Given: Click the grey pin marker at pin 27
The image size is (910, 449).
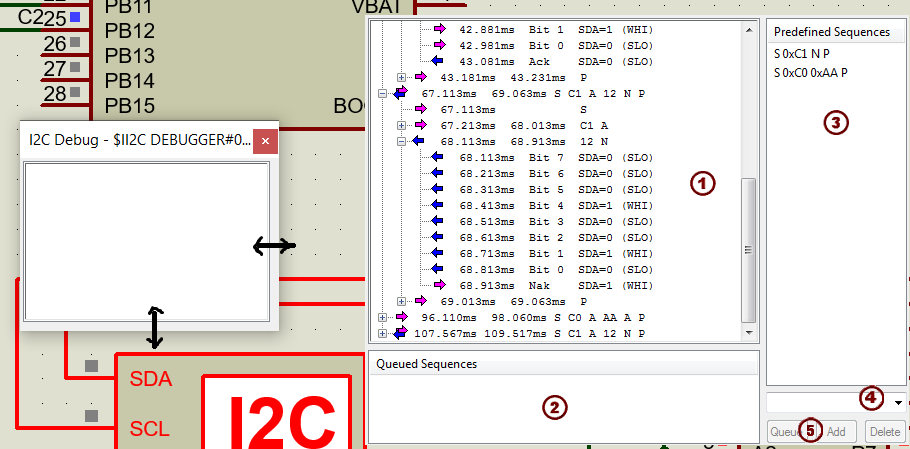Looking at the screenshot, I should pos(75,67).
